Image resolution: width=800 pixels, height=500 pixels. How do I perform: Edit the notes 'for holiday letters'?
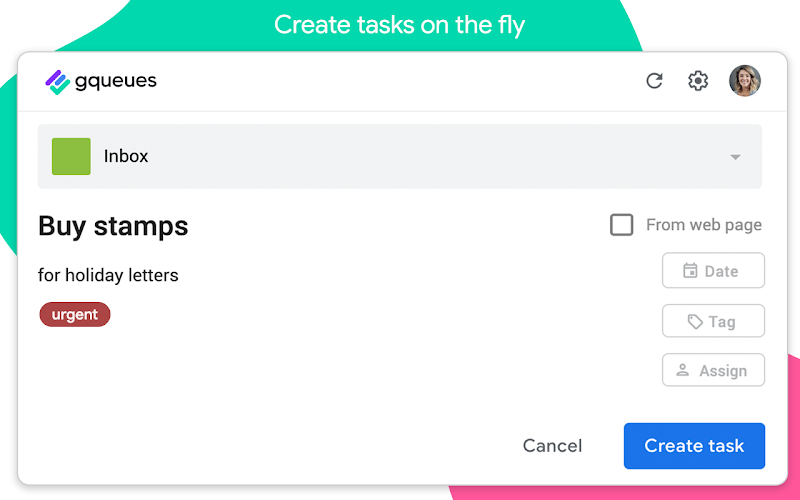pyautogui.click(x=108, y=275)
